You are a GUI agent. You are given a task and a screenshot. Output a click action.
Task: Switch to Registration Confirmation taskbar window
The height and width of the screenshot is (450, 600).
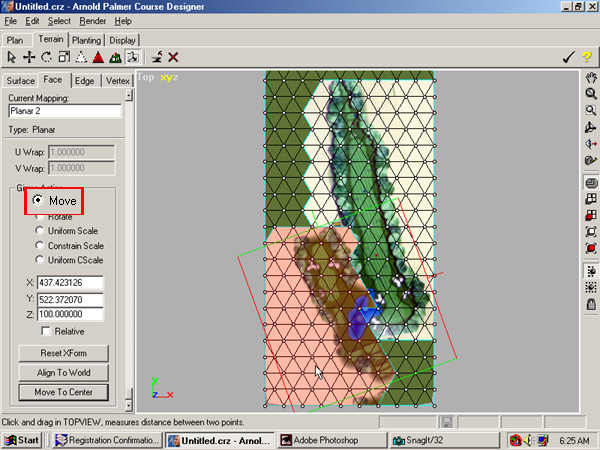[107, 440]
